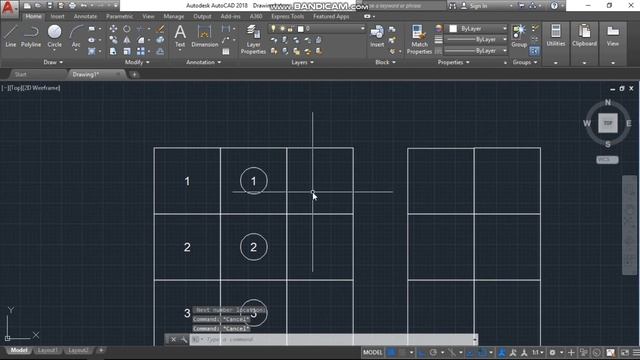The image size is (640, 360).
Task: Toggle ortho mode in status bar
Action: pos(422,352)
